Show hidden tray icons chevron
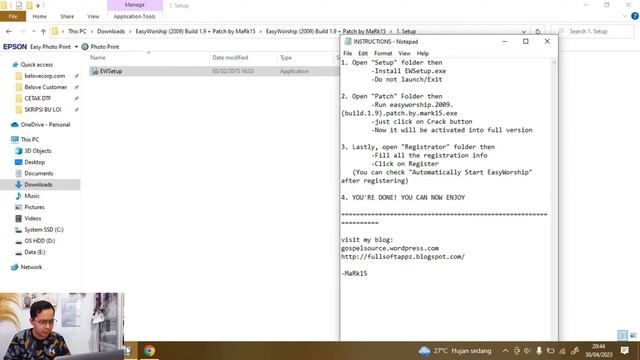This screenshot has height=360, width=640. 505,351
